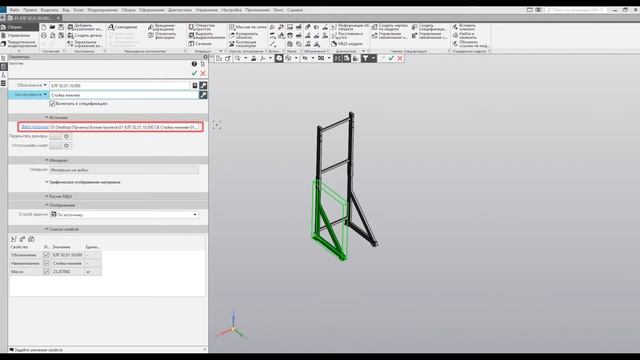This screenshot has height=360, width=640.
Task: Click the Наименование input field
Action: 124,95
